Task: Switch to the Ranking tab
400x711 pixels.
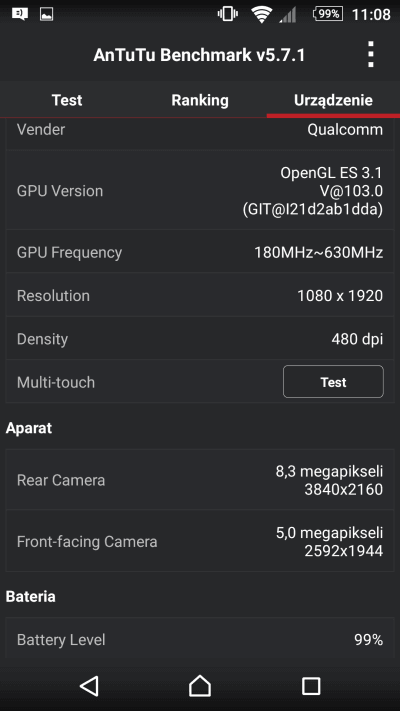Action: point(200,100)
